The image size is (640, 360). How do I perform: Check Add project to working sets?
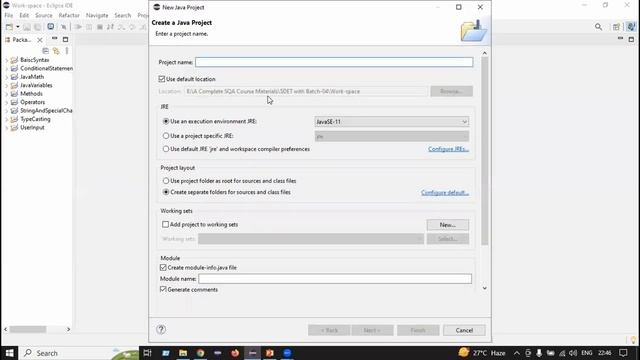coord(165,224)
